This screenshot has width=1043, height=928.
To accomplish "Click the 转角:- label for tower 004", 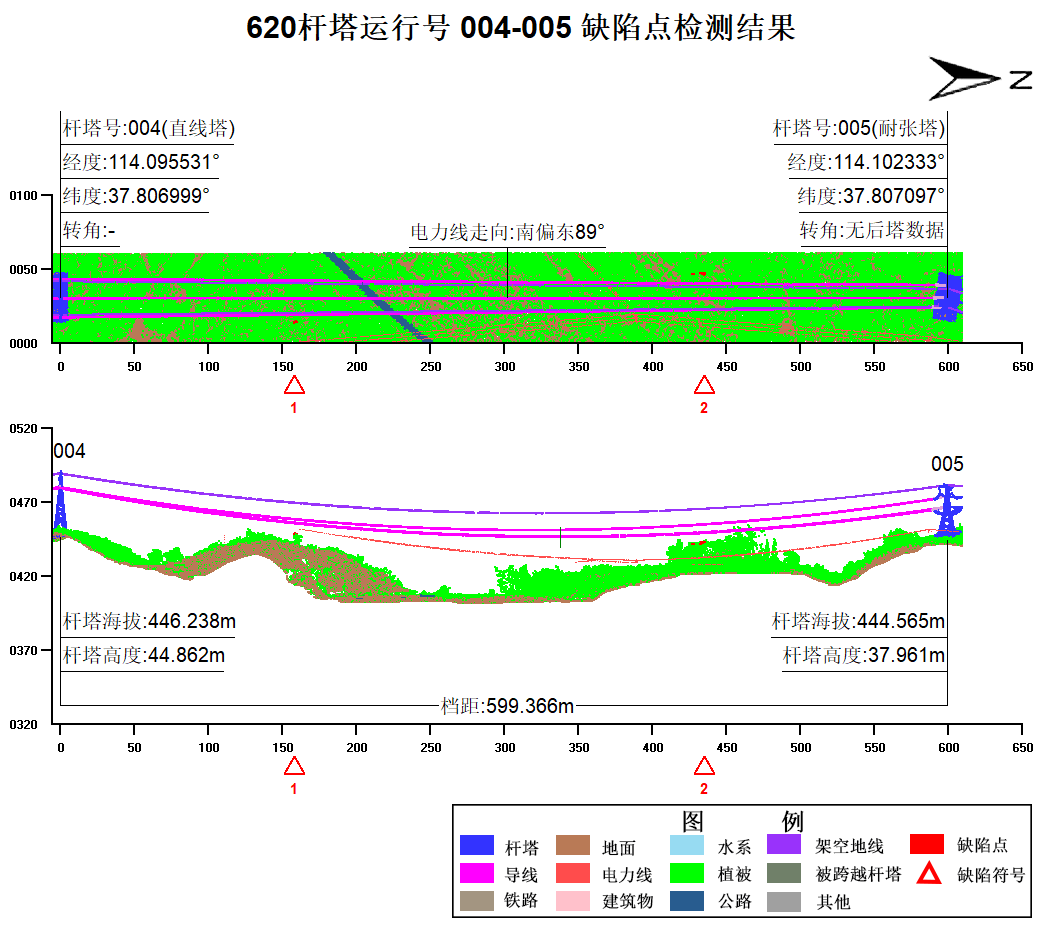I will pyautogui.click(x=89, y=230).
